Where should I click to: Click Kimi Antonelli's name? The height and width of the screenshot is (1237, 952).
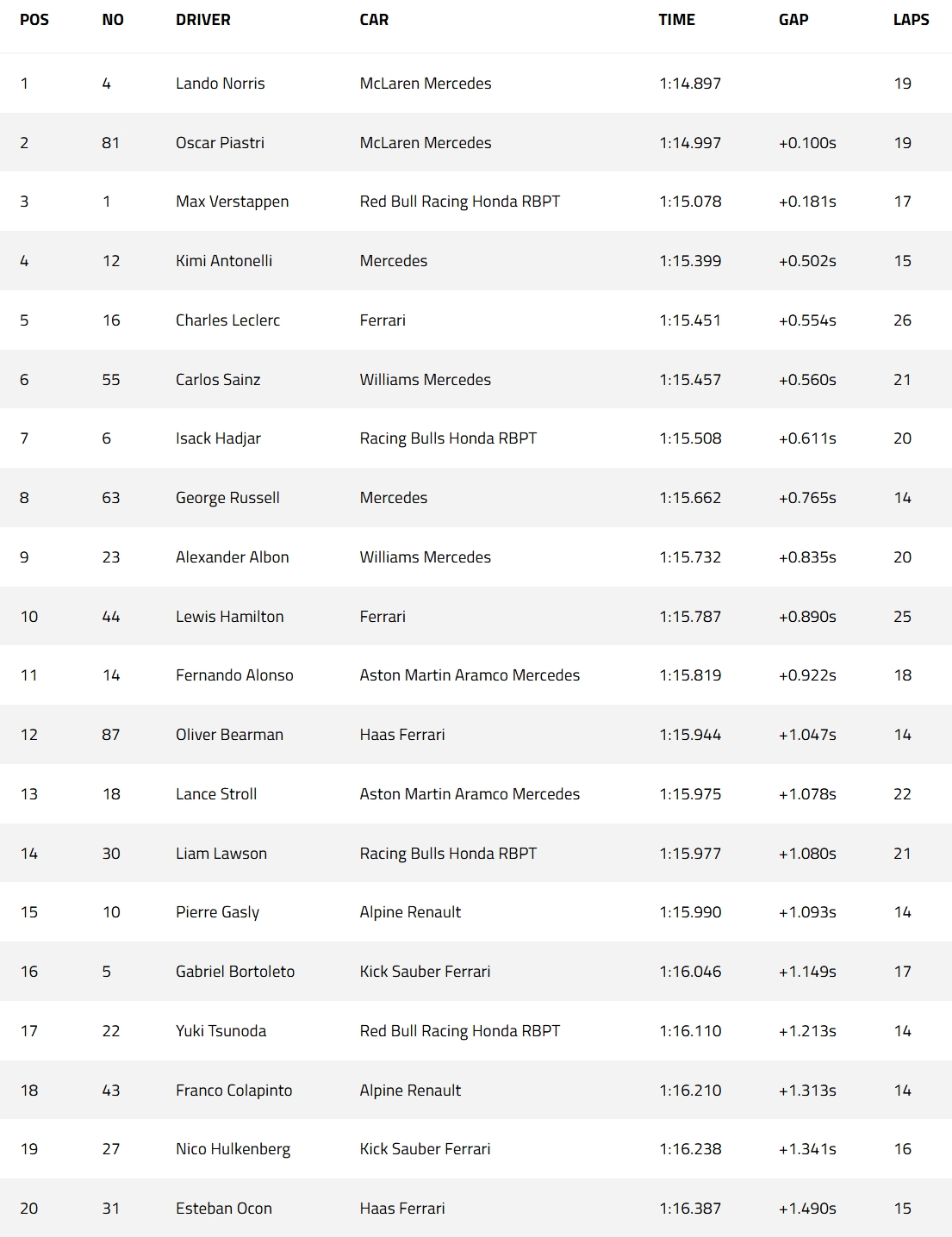(x=224, y=261)
